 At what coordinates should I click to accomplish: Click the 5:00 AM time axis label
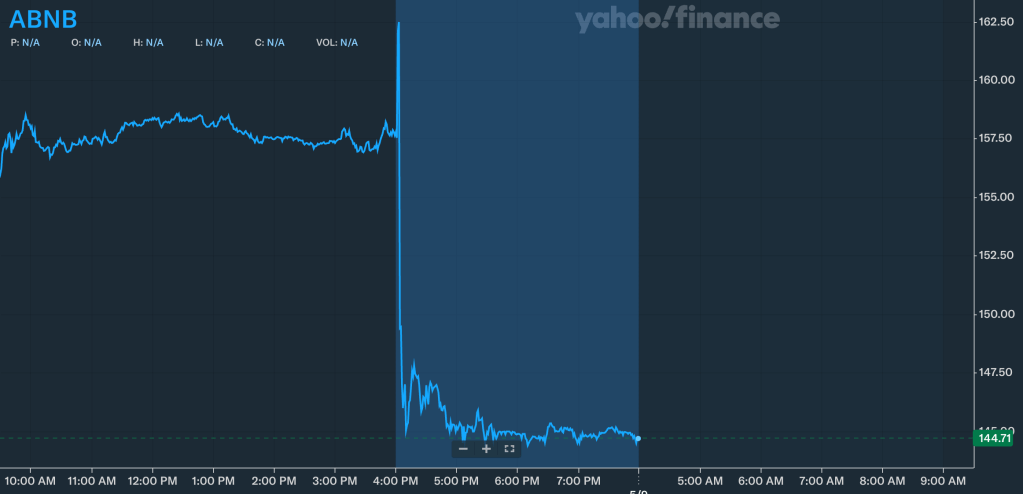pyautogui.click(x=699, y=481)
